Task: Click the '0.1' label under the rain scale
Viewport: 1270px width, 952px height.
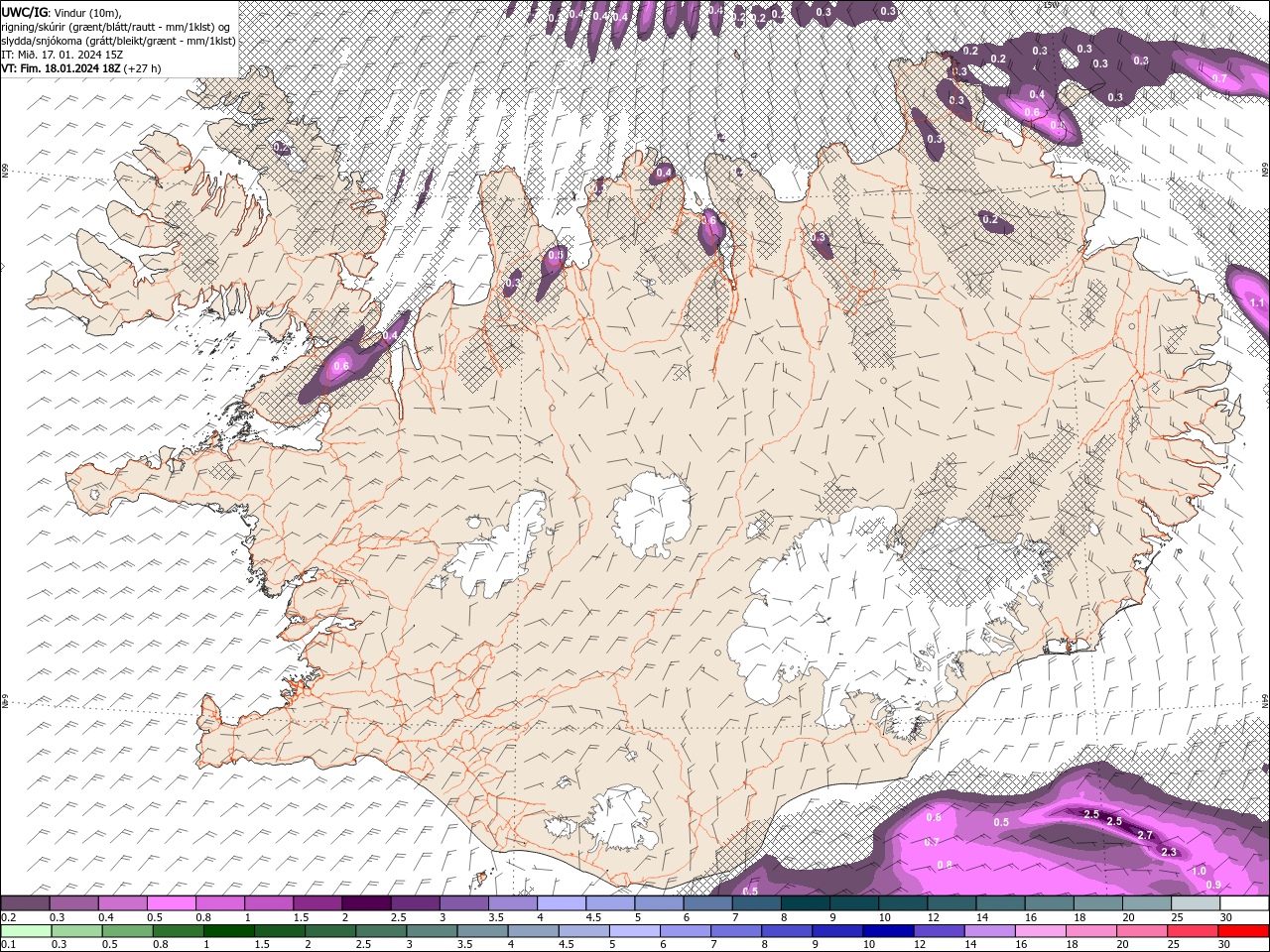Action: tap(8, 945)
